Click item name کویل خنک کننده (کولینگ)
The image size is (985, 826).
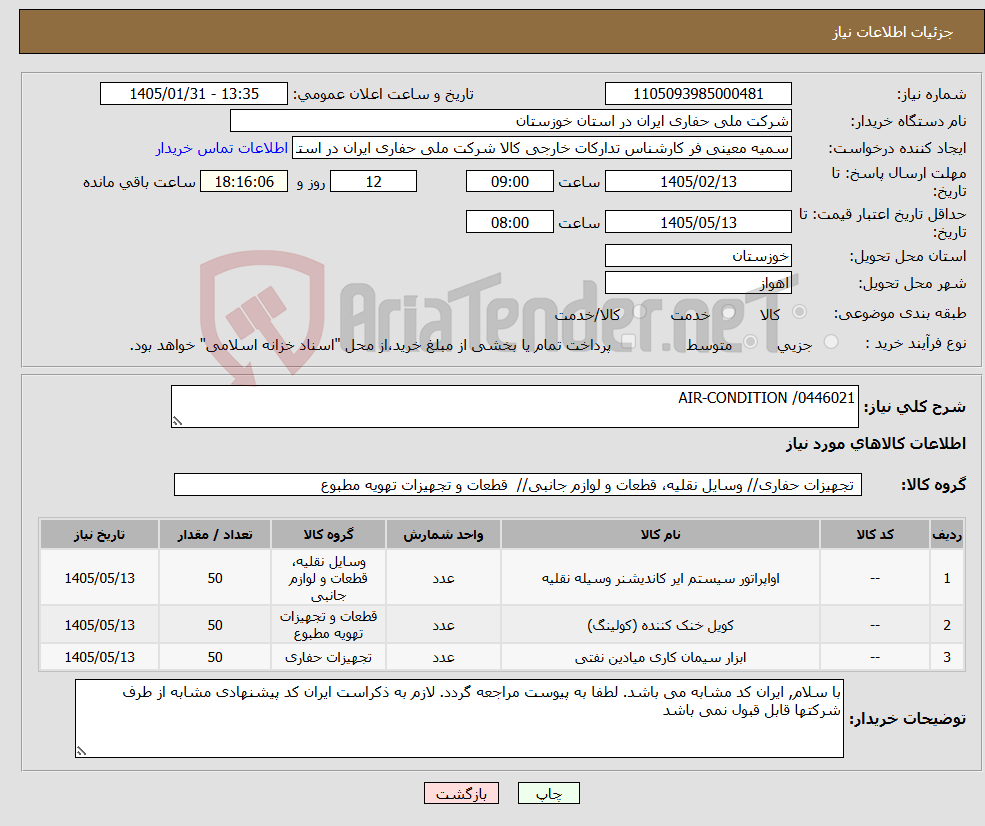pos(660,626)
